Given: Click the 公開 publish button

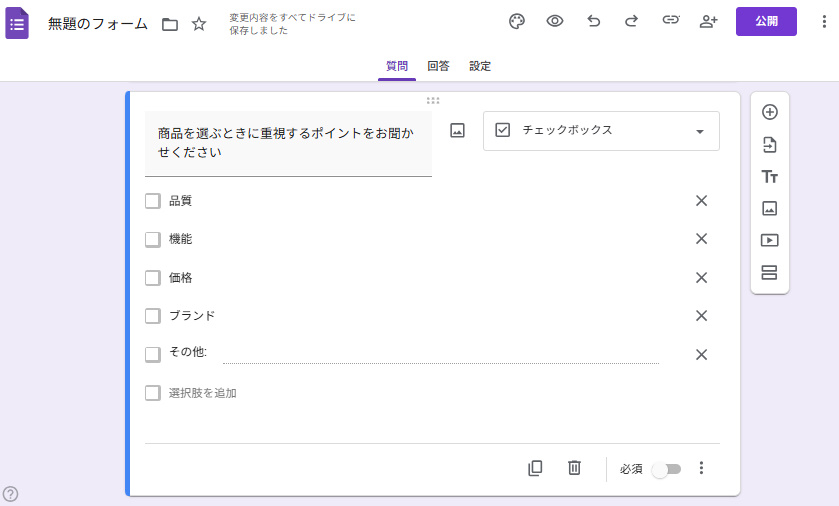Looking at the screenshot, I should pyautogui.click(x=766, y=22).
